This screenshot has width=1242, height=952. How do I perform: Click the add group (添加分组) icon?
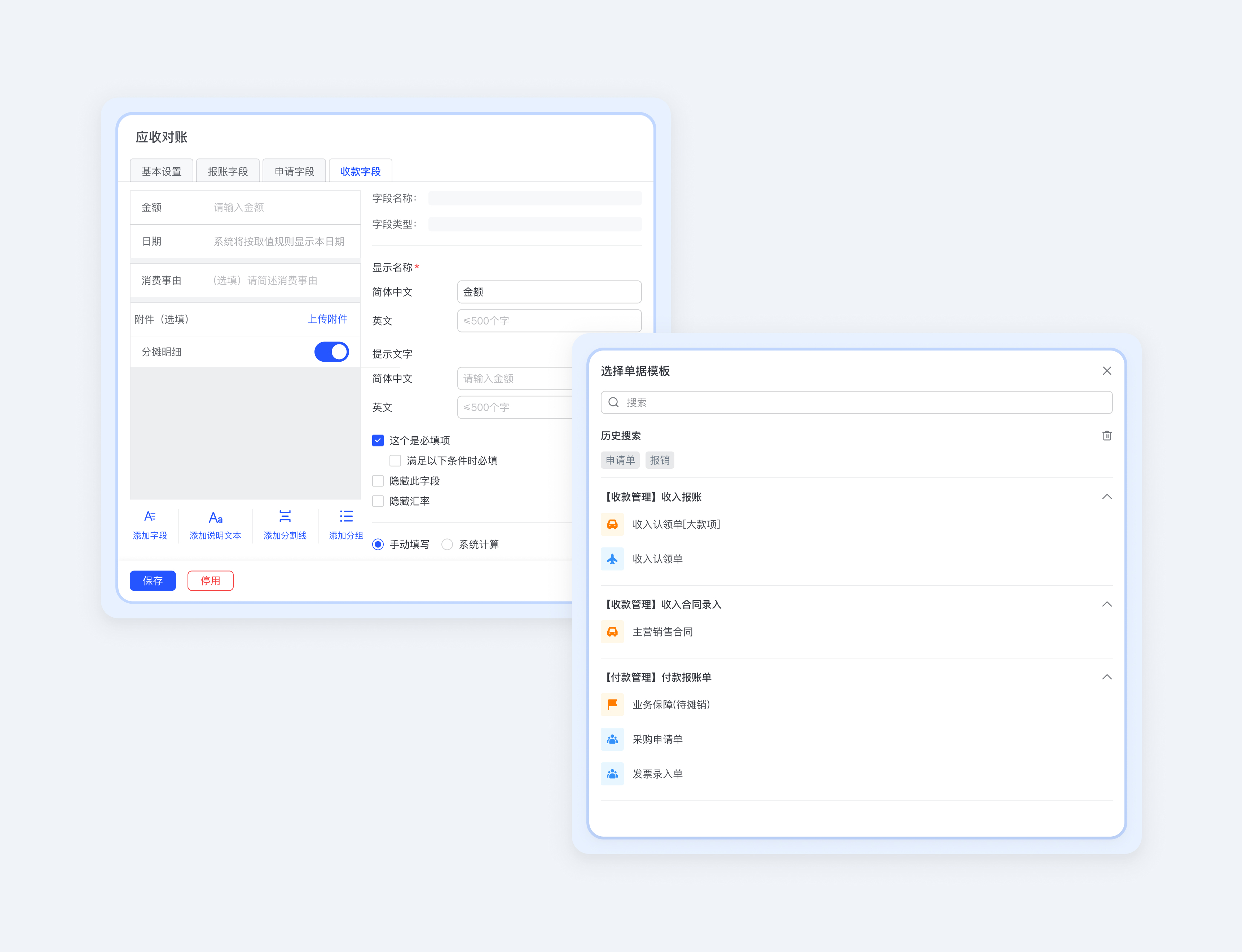point(345,516)
